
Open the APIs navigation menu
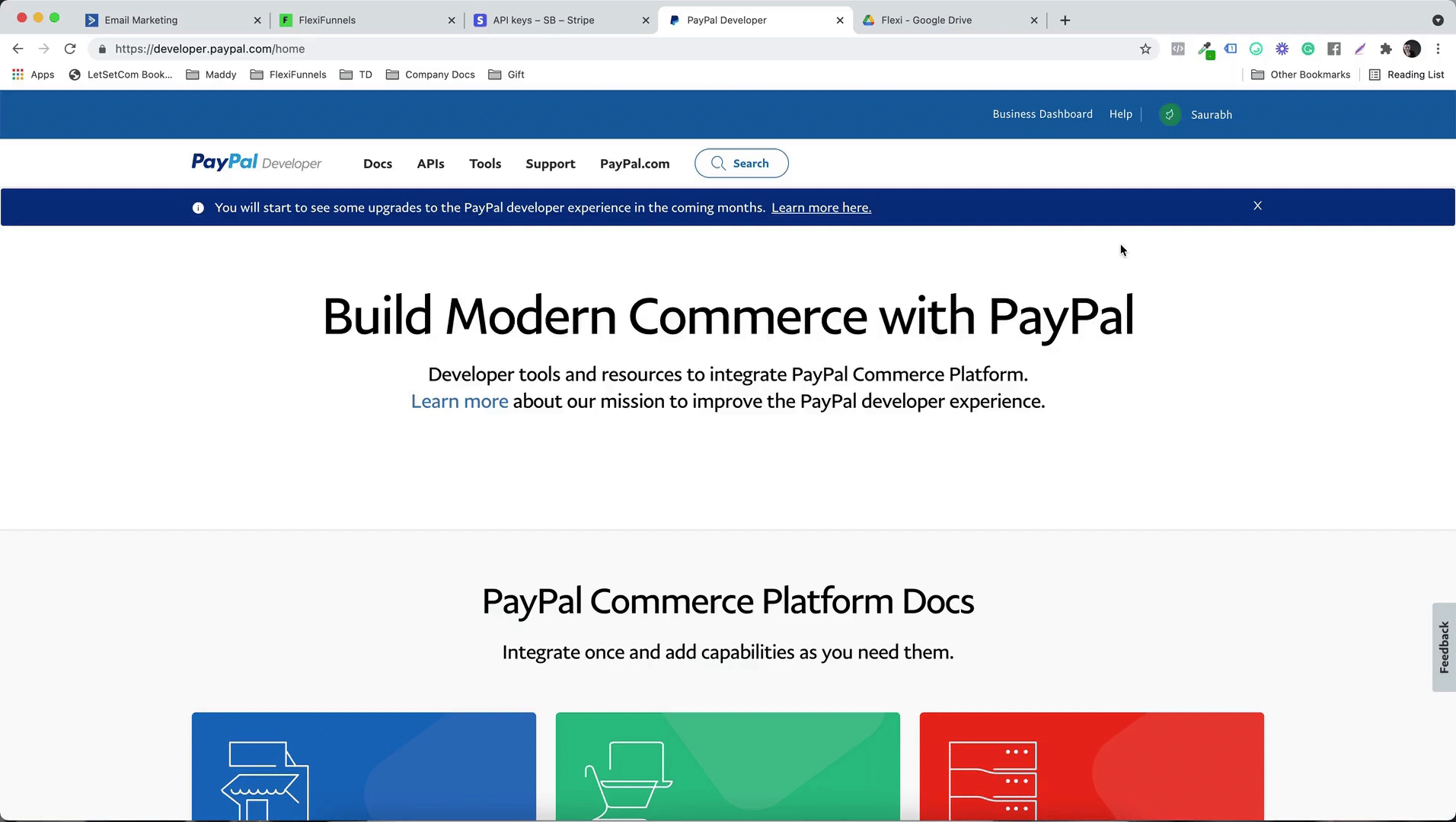(430, 164)
